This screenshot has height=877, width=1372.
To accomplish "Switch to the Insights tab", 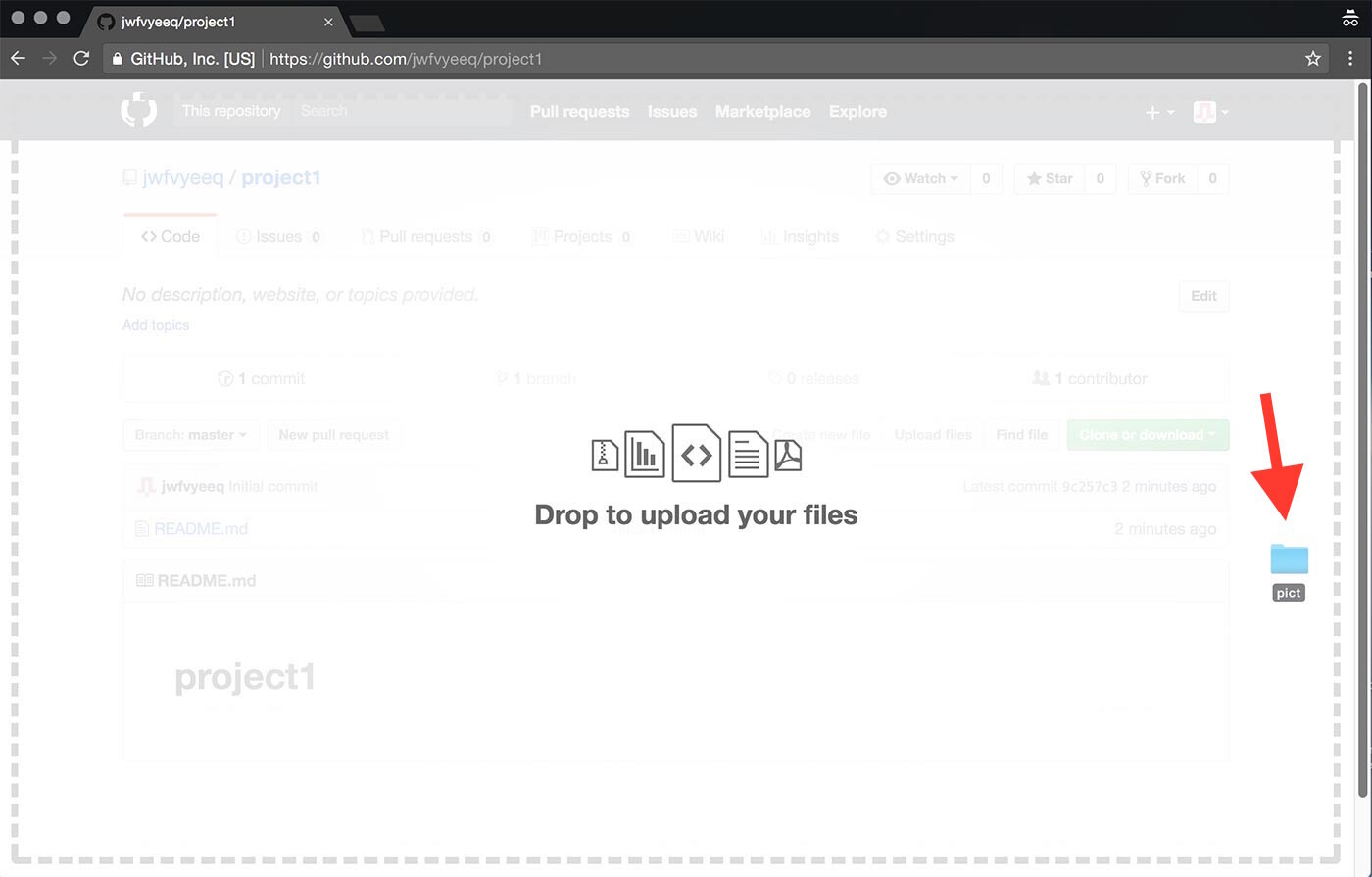I will pyautogui.click(x=799, y=236).
